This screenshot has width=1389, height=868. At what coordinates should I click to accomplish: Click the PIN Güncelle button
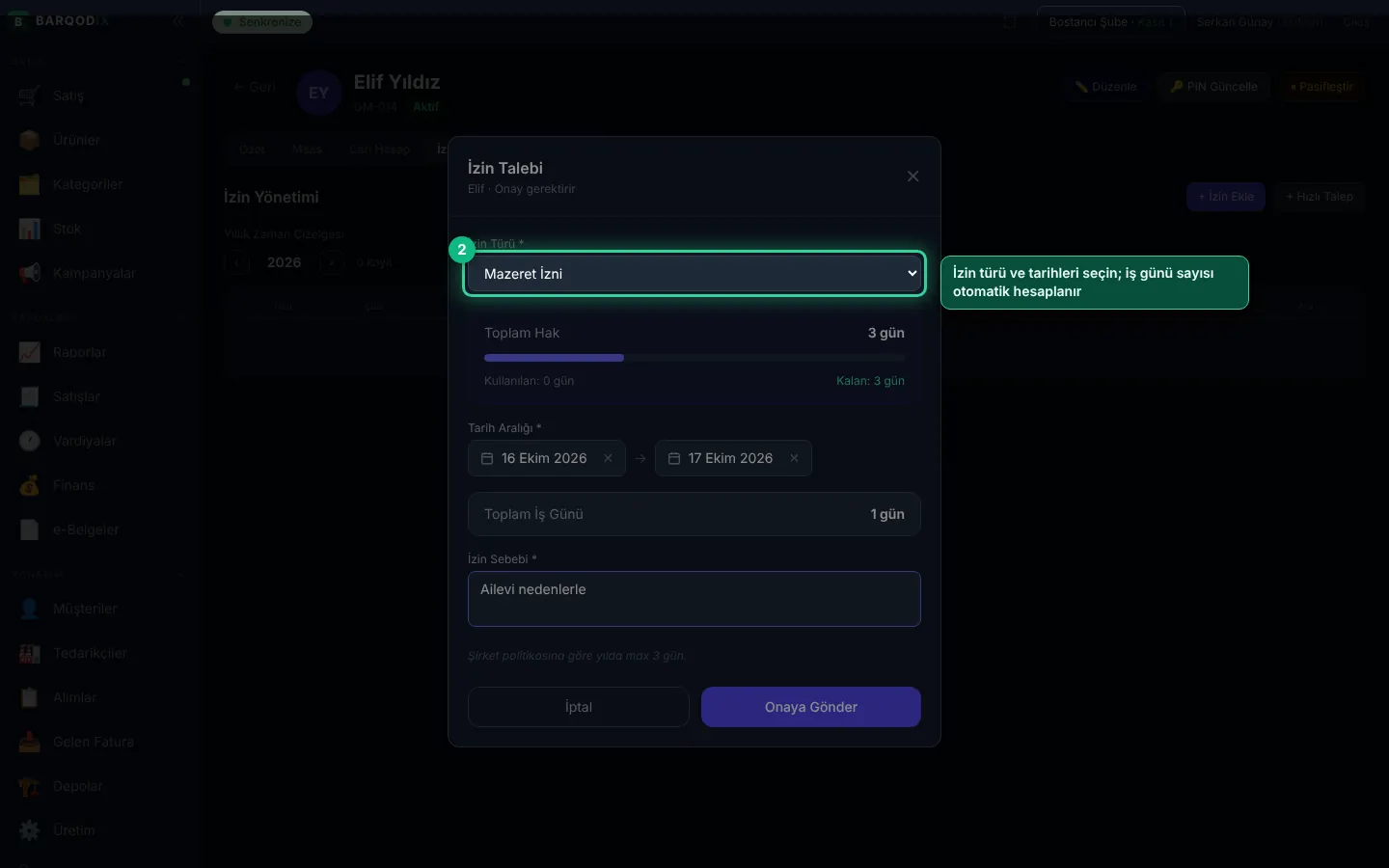pyautogui.click(x=1214, y=87)
